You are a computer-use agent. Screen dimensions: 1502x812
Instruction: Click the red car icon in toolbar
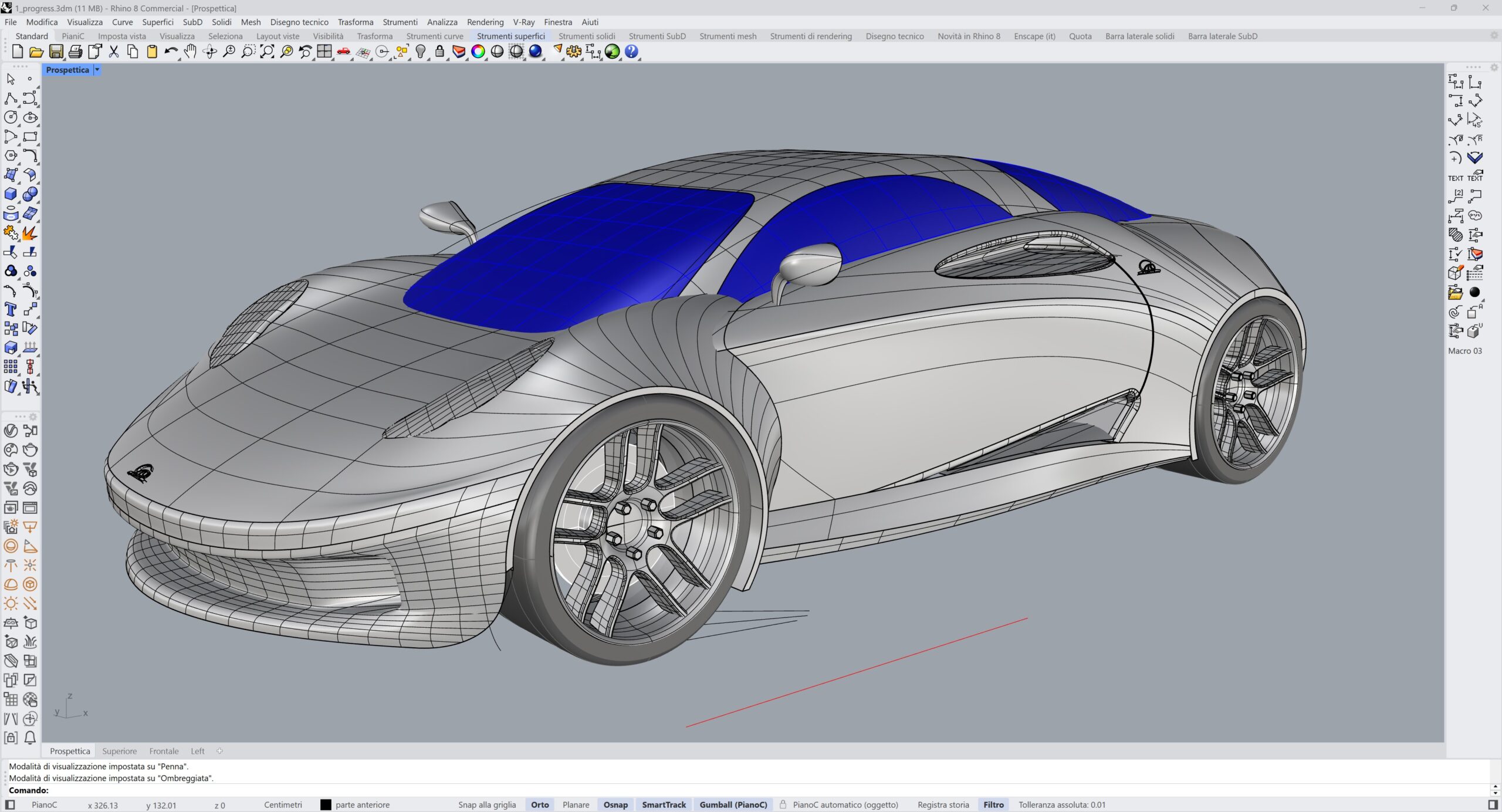pos(344,52)
